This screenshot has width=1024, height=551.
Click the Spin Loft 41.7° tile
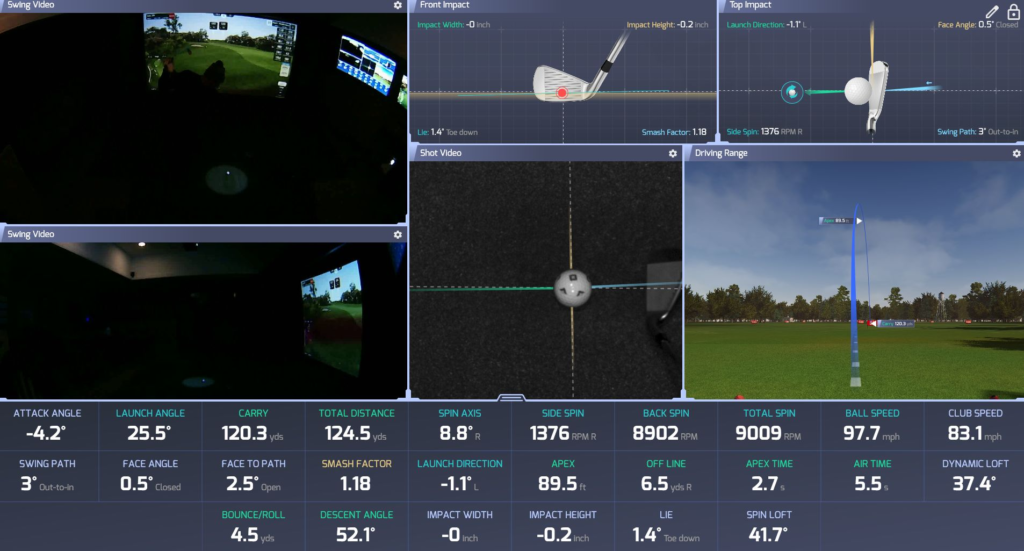[x=769, y=527]
